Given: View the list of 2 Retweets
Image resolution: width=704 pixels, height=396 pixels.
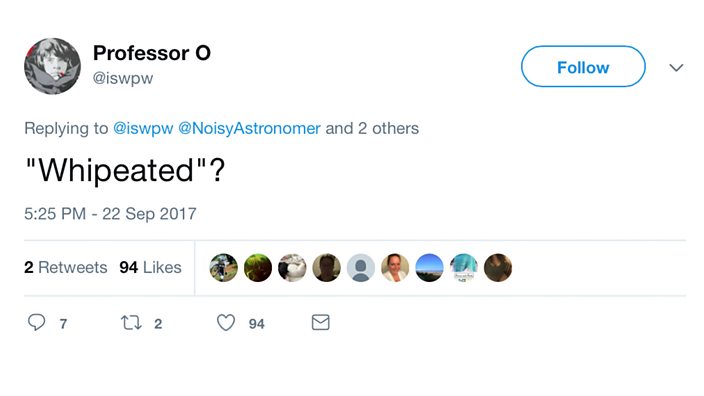Looking at the screenshot, I should coord(66,268).
